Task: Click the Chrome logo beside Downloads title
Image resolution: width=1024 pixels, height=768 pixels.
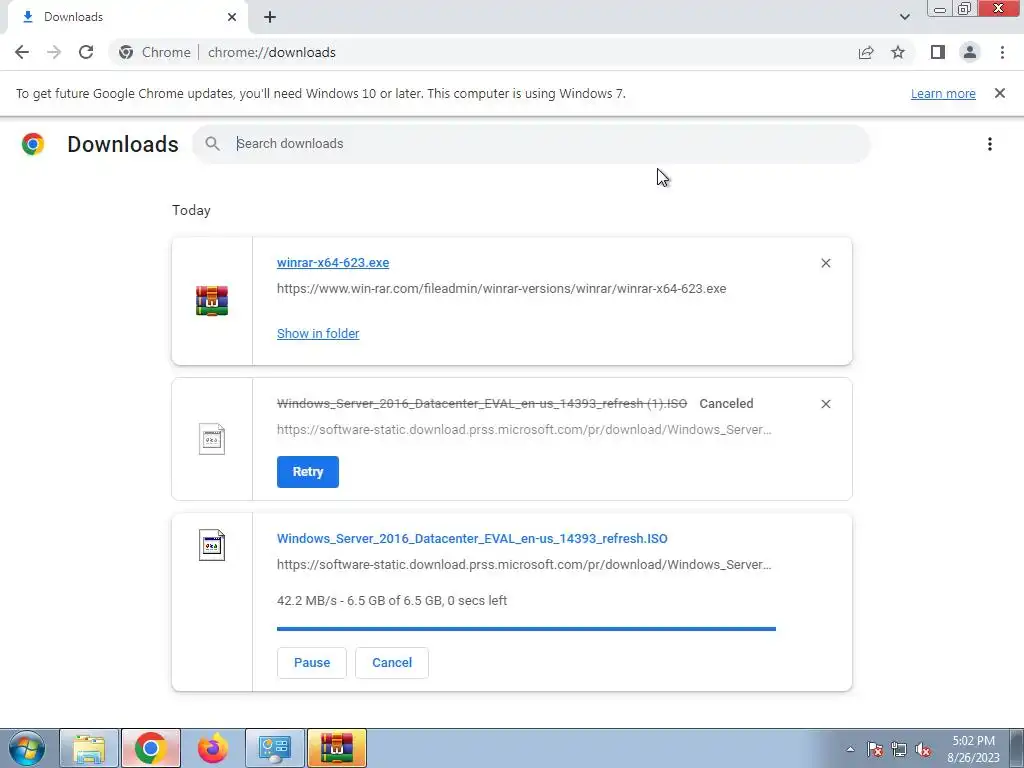Action: [x=33, y=144]
